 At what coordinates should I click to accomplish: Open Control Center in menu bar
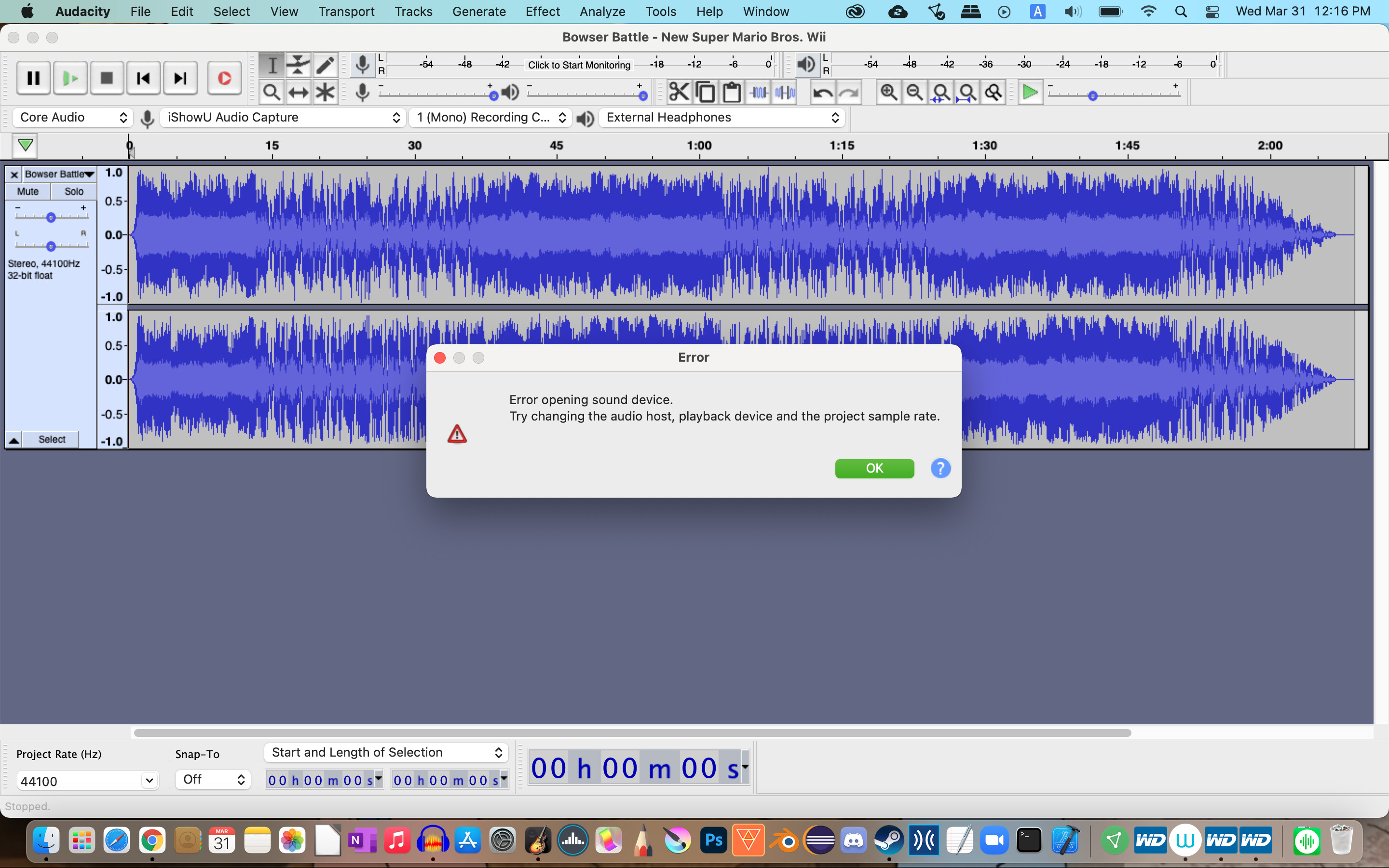pos(1212,12)
